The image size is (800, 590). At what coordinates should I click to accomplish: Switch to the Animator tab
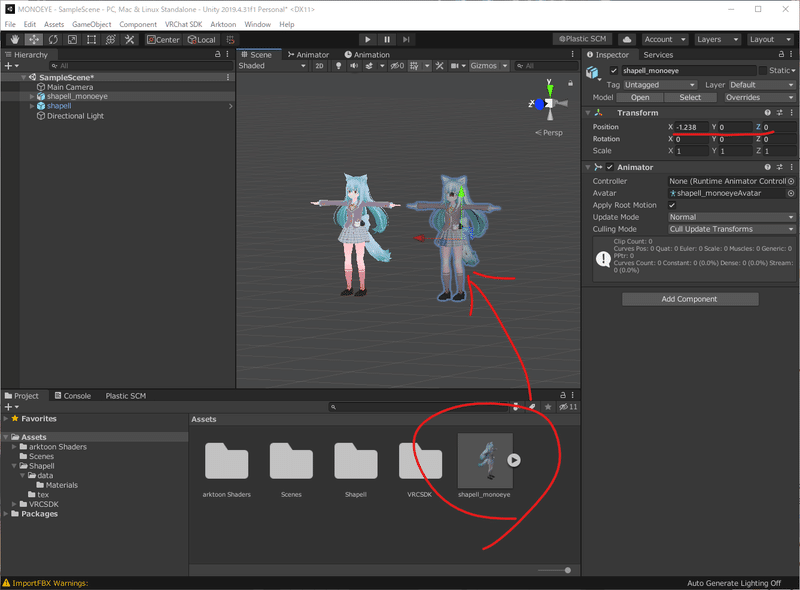308,55
